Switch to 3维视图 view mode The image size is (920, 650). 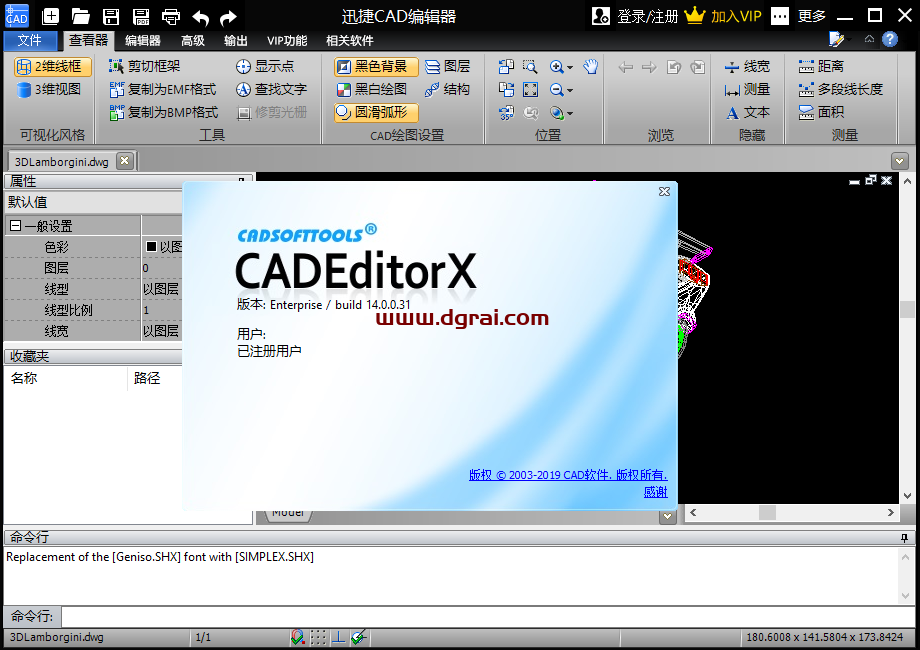click(x=49, y=89)
